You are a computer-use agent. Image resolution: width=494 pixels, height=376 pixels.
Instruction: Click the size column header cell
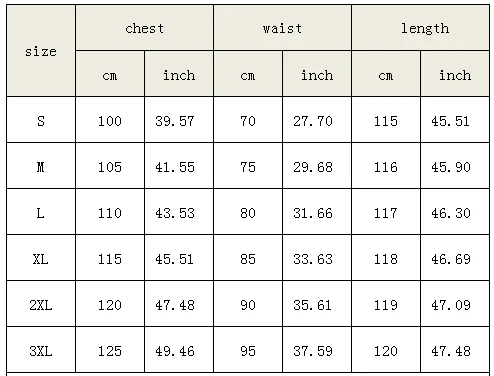point(41,51)
